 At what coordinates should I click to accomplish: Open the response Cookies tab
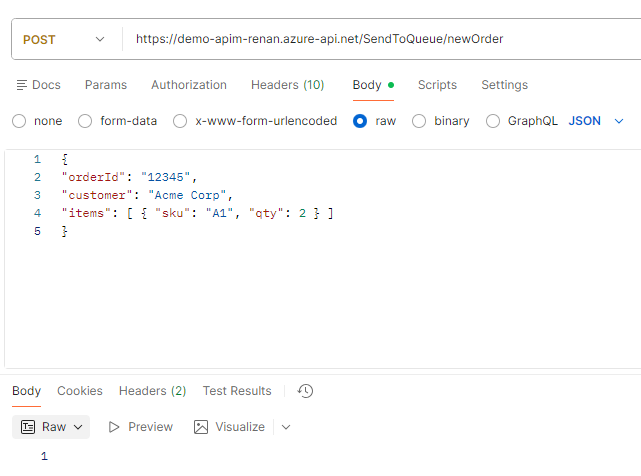pyautogui.click(x=80, y=391)
